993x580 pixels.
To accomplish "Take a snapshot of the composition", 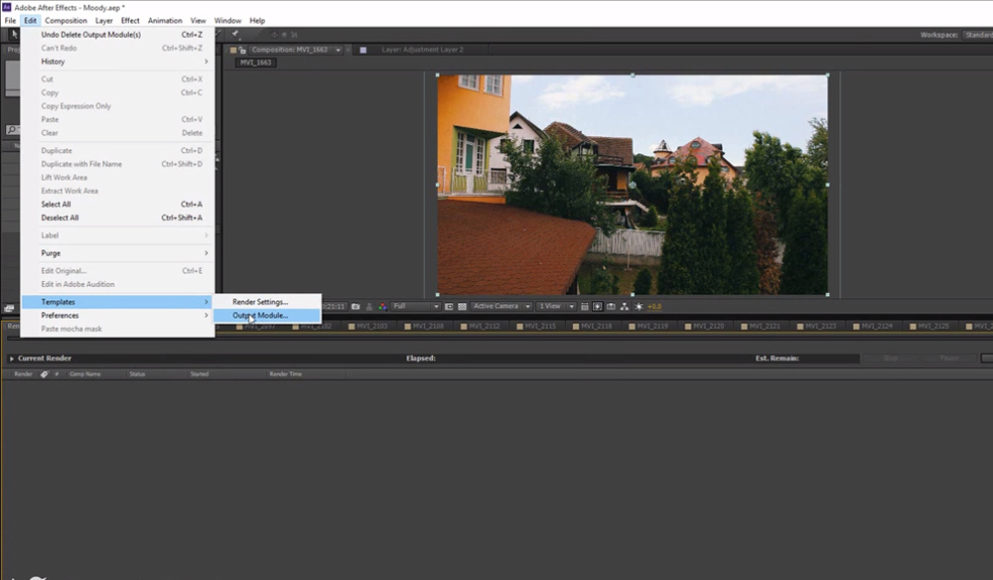I will [355, 306].
